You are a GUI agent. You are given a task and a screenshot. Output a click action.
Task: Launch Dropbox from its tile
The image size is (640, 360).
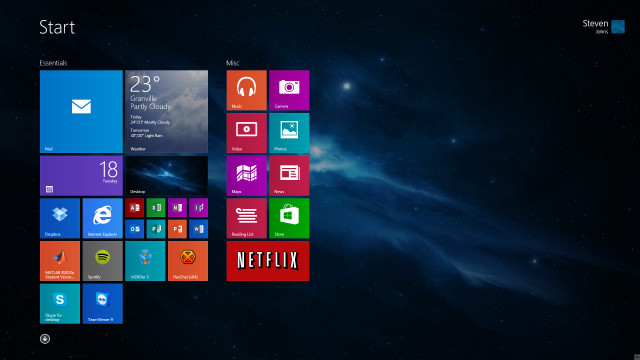tap(60, 218)
